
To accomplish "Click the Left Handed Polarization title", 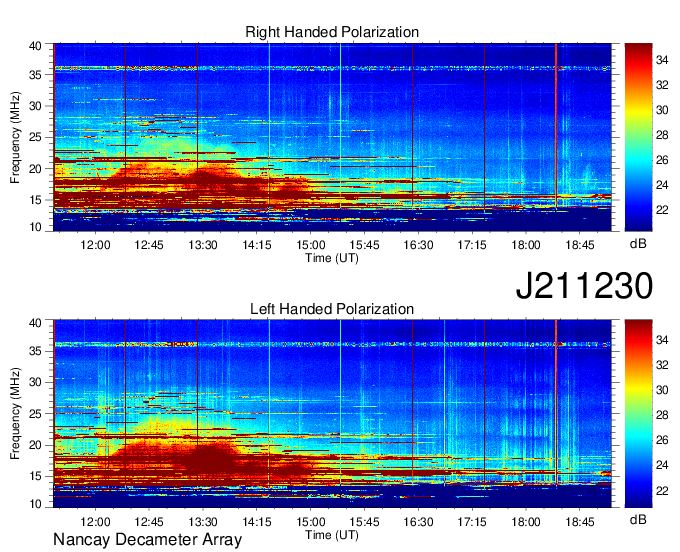I will coord(332,309).
